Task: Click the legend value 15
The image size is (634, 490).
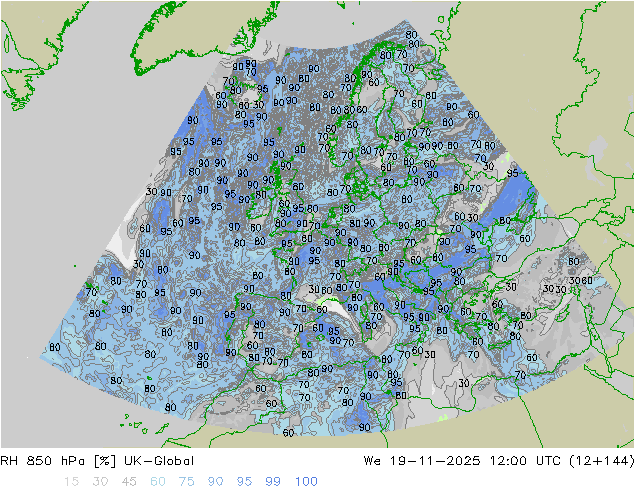Action: point(71,482)
